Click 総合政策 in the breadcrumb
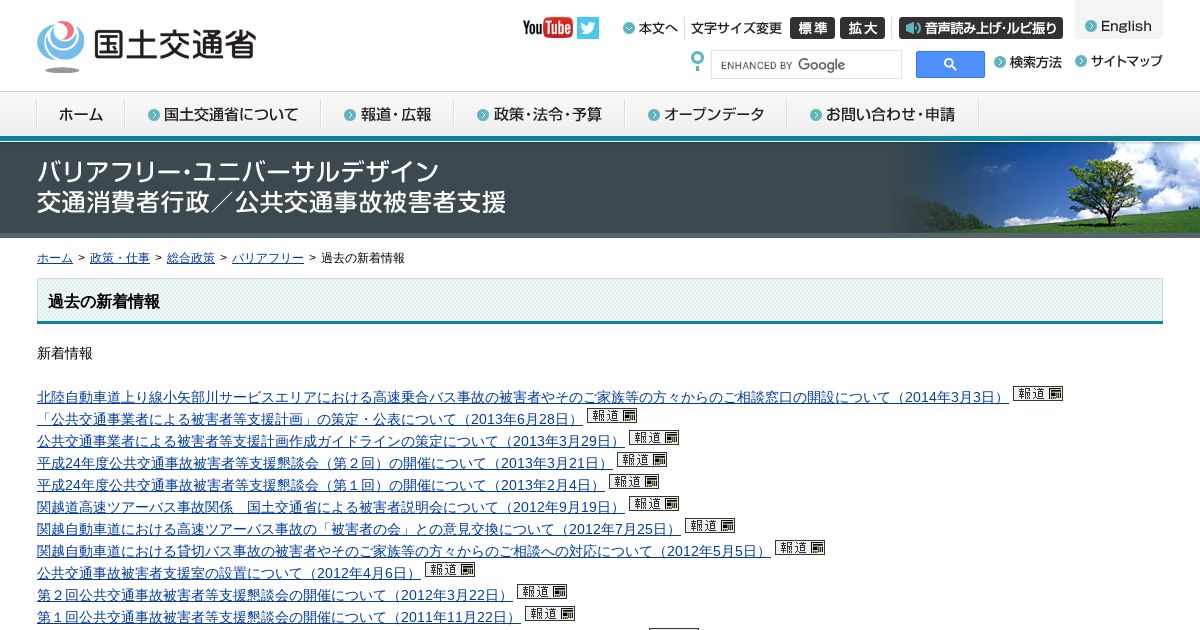Screen dimensions: 1200x630 coord(191,258)
